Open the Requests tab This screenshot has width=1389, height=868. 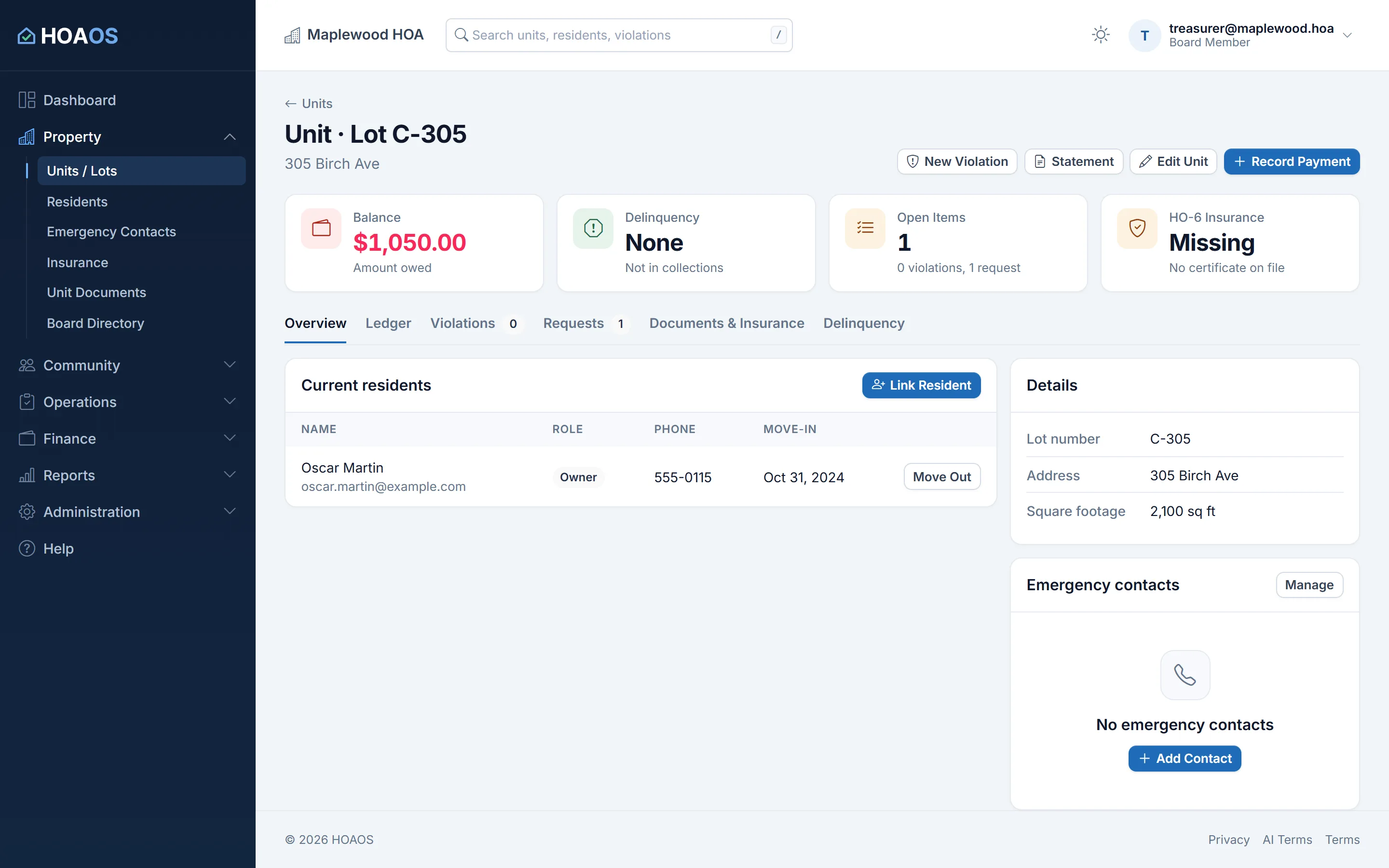[x=586, y=323]
